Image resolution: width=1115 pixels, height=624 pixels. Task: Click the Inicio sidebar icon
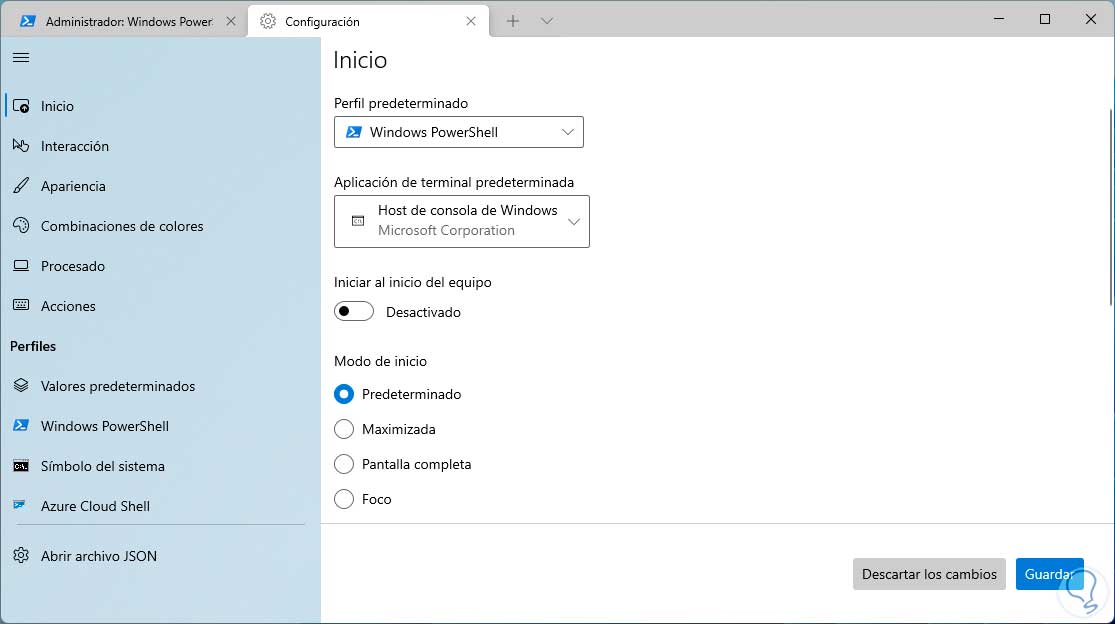click(x=21, y=106)
